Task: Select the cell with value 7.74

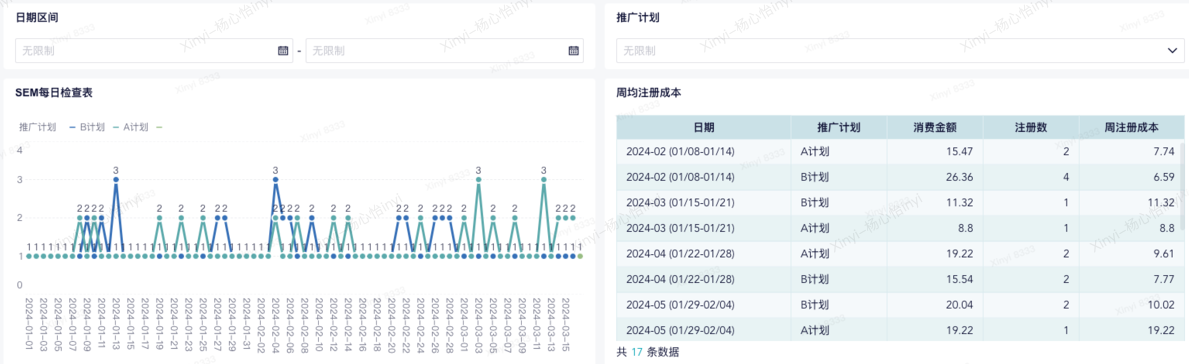Action: tap(1131, 152)
